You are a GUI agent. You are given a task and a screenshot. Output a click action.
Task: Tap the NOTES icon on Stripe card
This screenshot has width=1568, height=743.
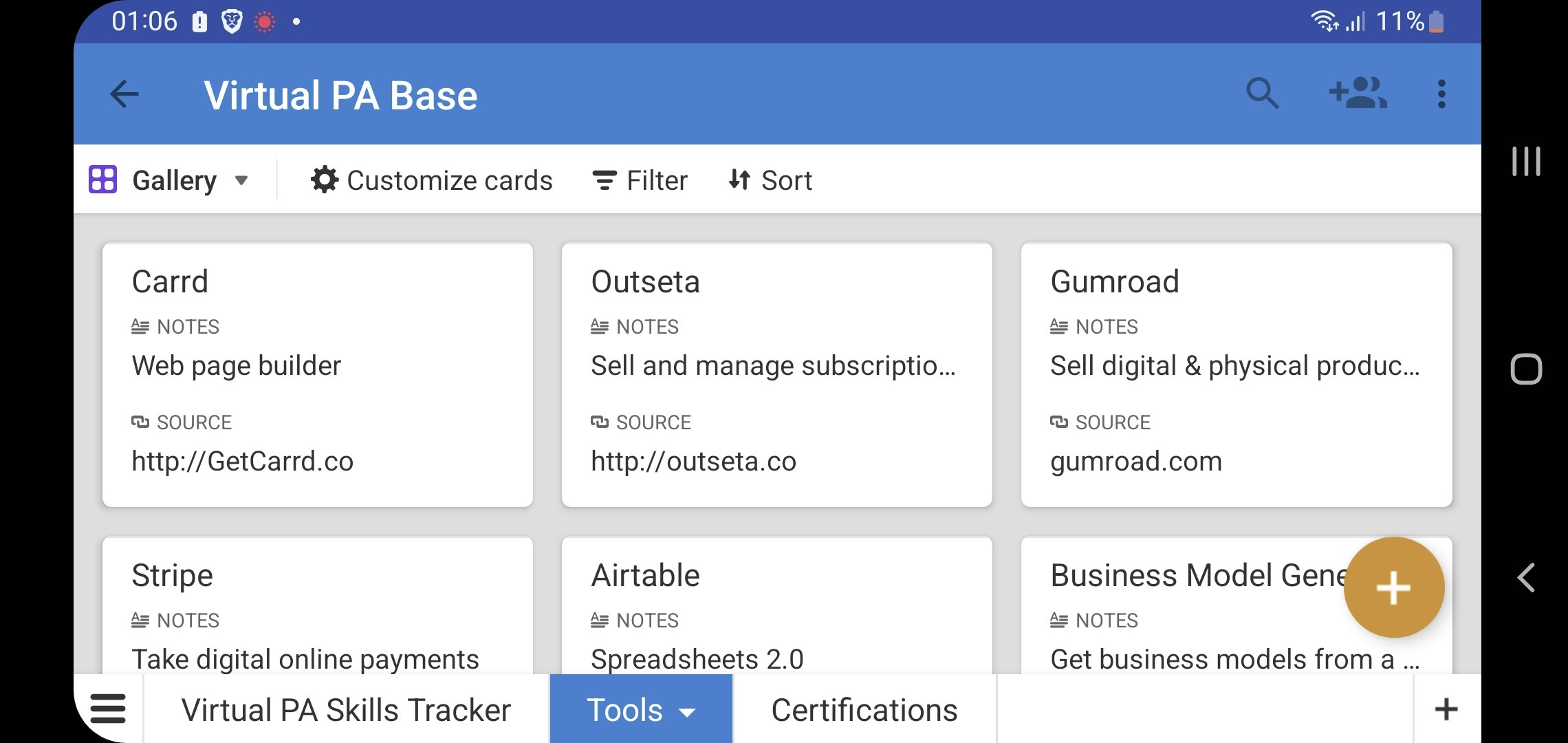[140, 620]
